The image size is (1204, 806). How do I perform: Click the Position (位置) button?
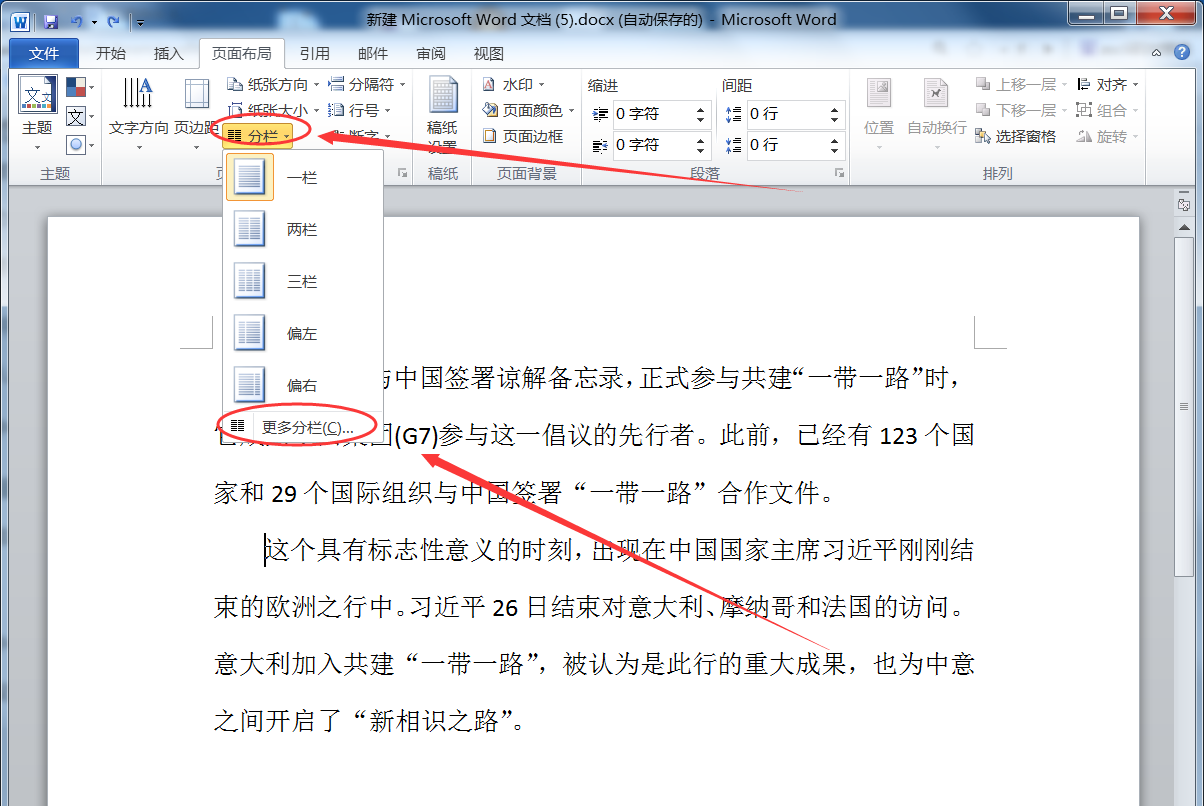point(879,113)
